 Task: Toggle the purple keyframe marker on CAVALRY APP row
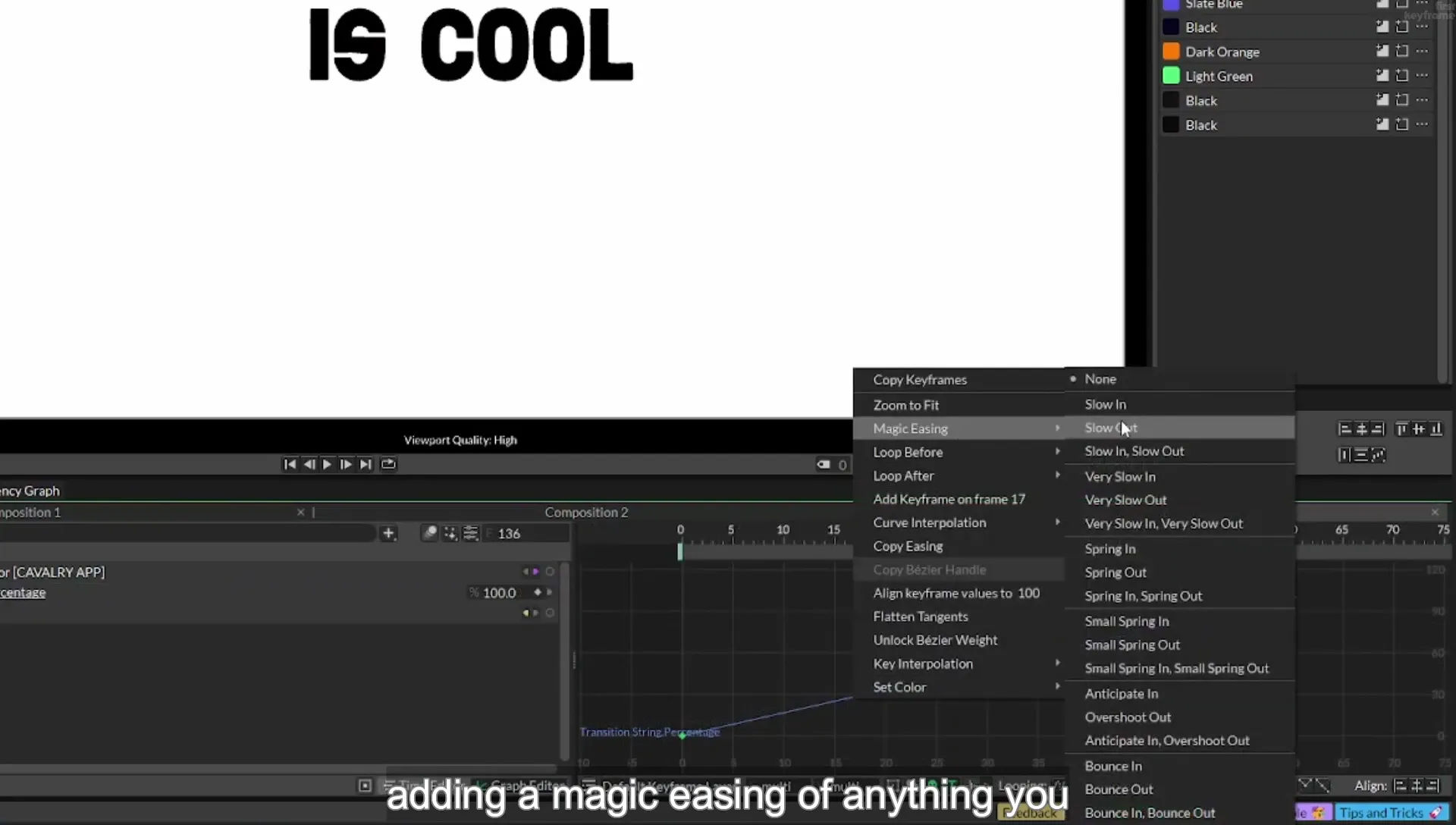[x=535, y=572]
